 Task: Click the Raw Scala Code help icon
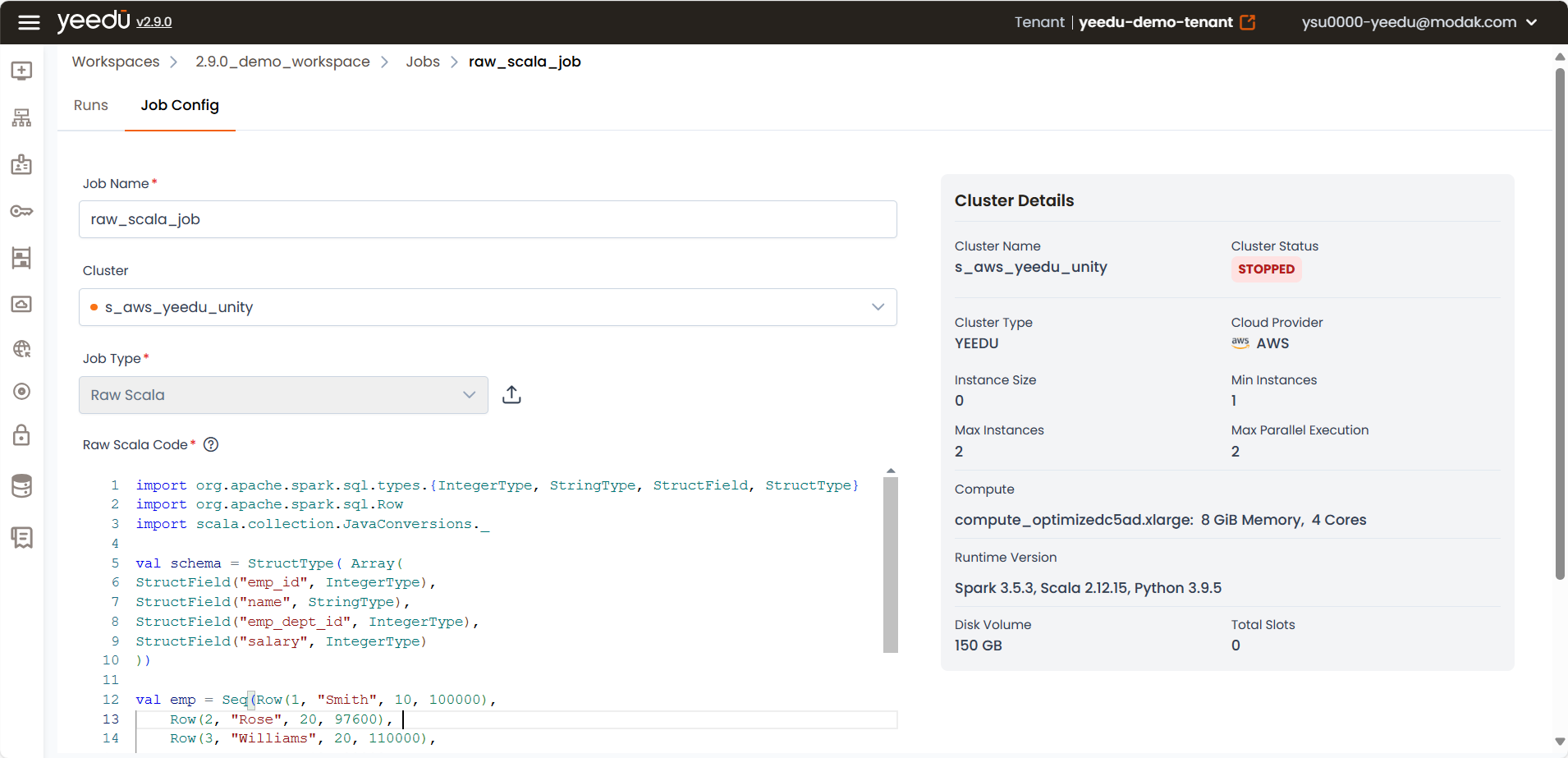pyautogui.click(x=211, y=444)
